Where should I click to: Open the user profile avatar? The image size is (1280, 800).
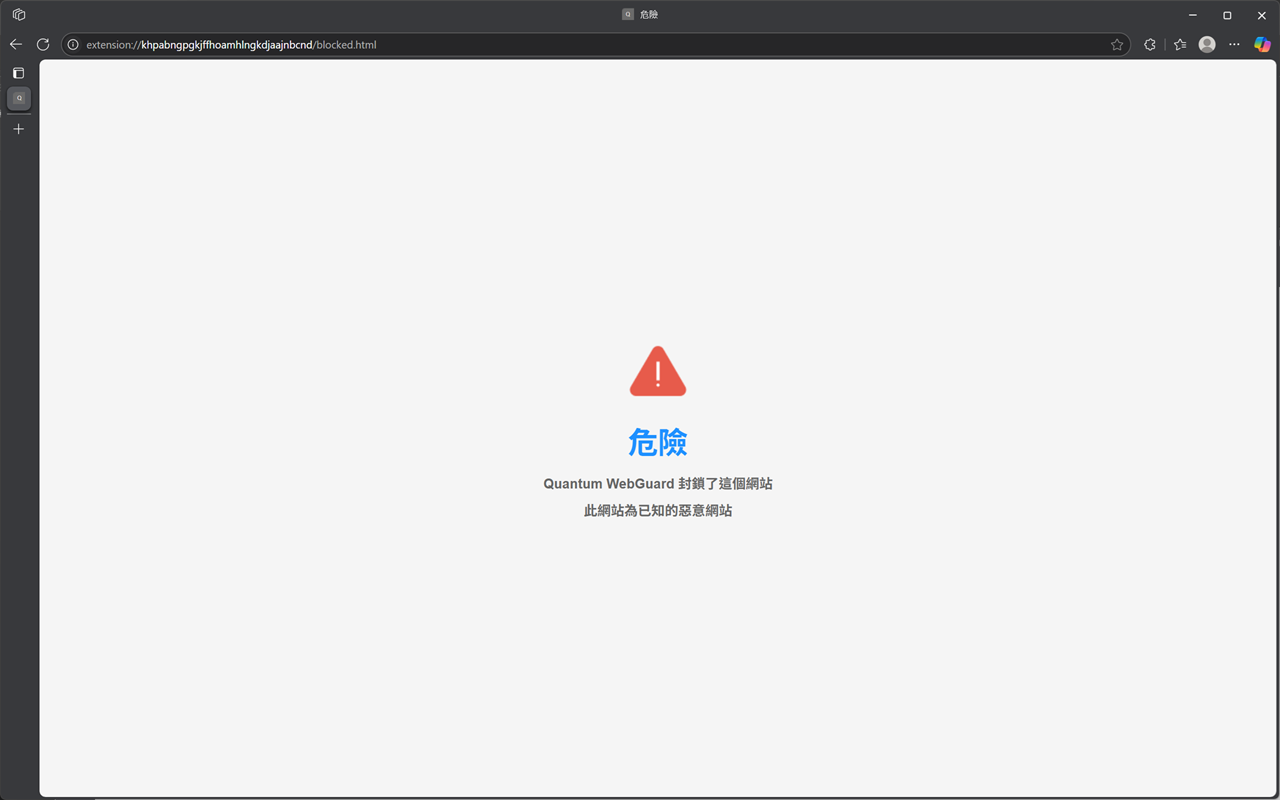1207,44
